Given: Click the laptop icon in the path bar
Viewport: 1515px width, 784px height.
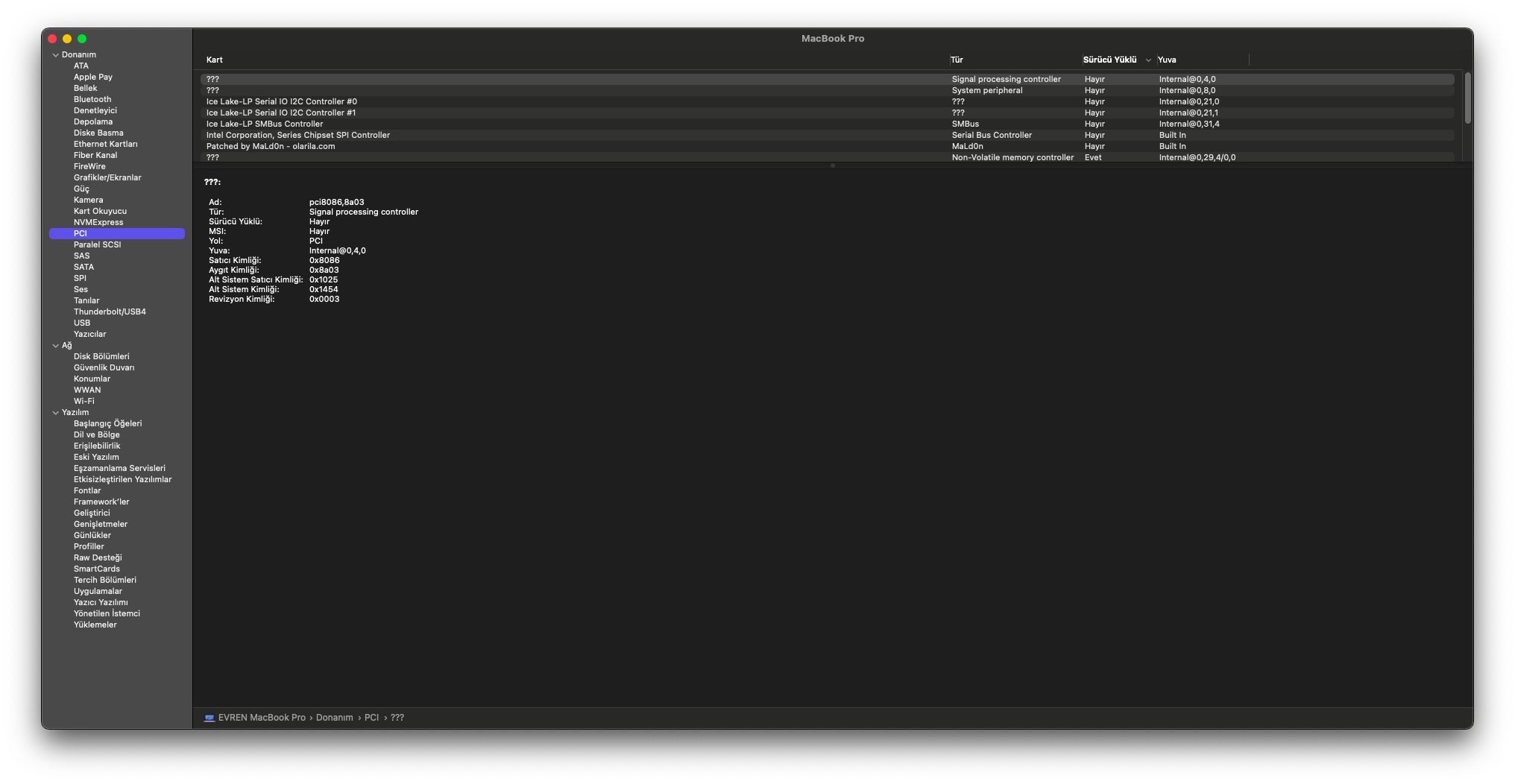Looking at the screenshot, I should tap(210, 718).
